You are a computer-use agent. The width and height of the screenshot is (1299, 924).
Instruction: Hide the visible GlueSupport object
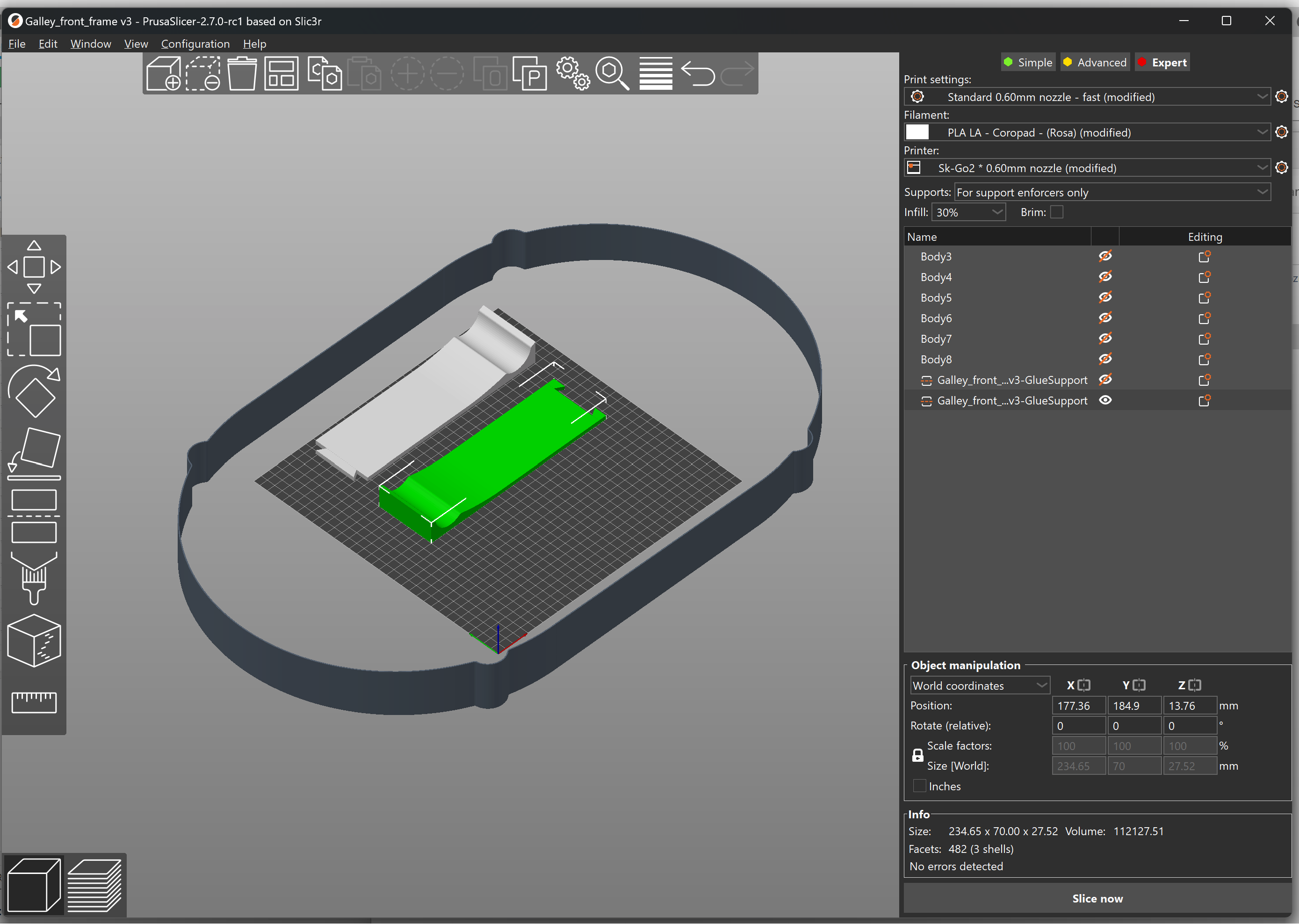(1105, 400)
